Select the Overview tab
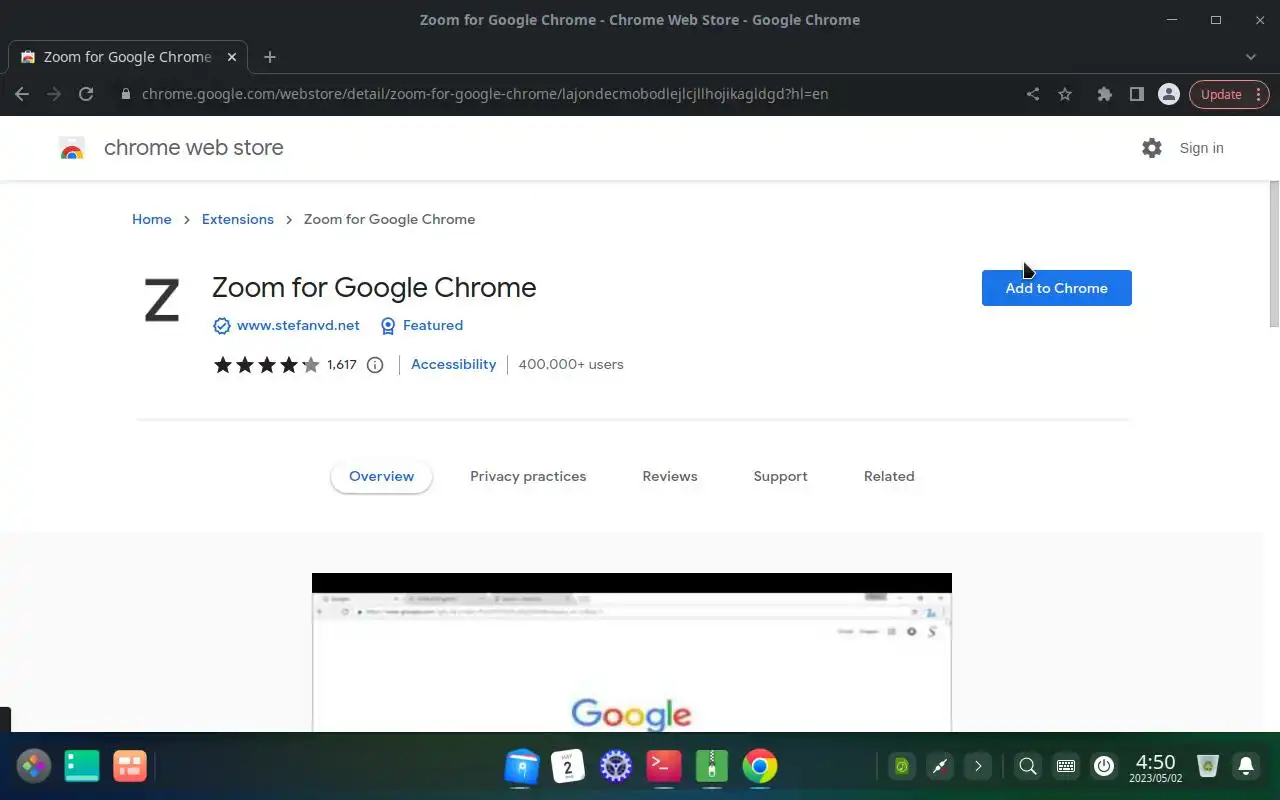Image resolution: width=1280 pixels, height=800 pixels. coord(381,477)
